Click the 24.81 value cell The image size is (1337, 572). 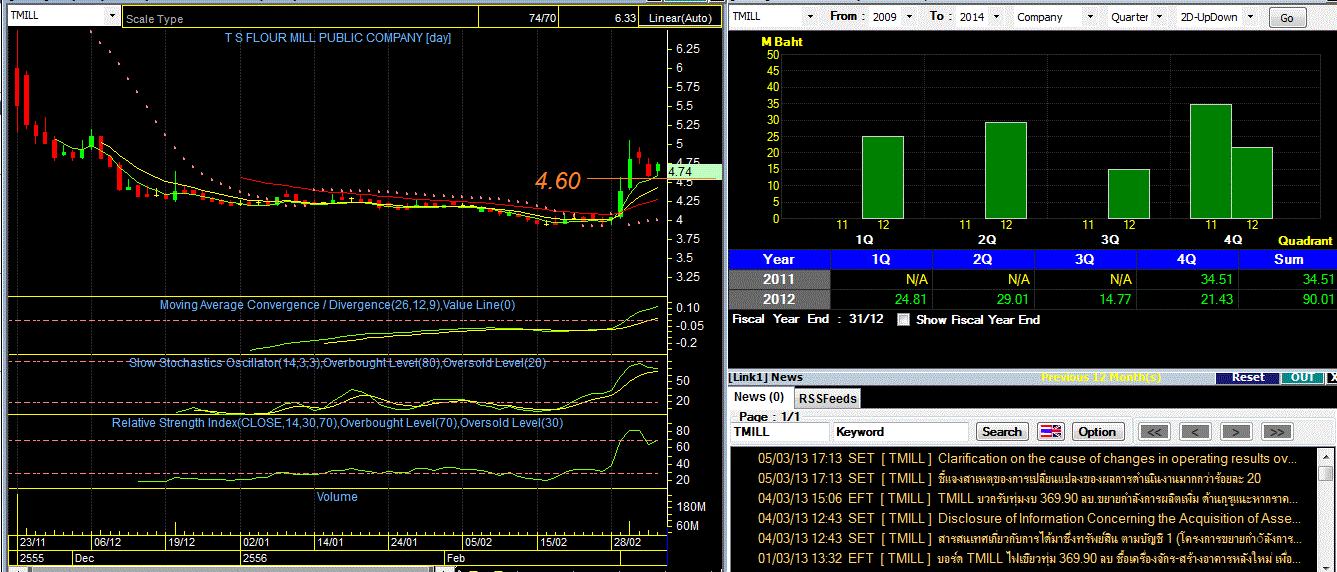coord(881,299)
